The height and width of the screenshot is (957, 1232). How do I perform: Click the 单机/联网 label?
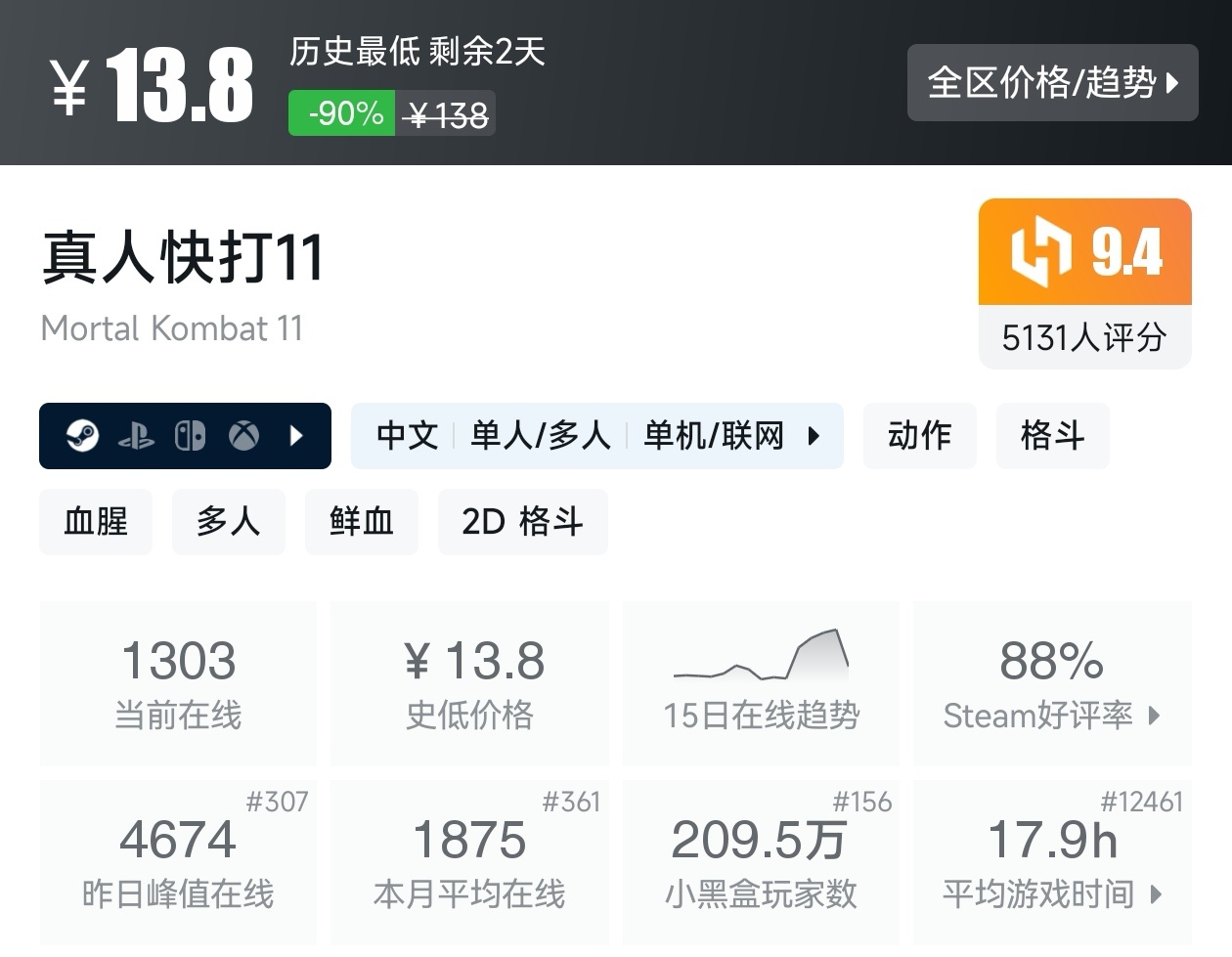pyautogui.click(x=714, y=436)
